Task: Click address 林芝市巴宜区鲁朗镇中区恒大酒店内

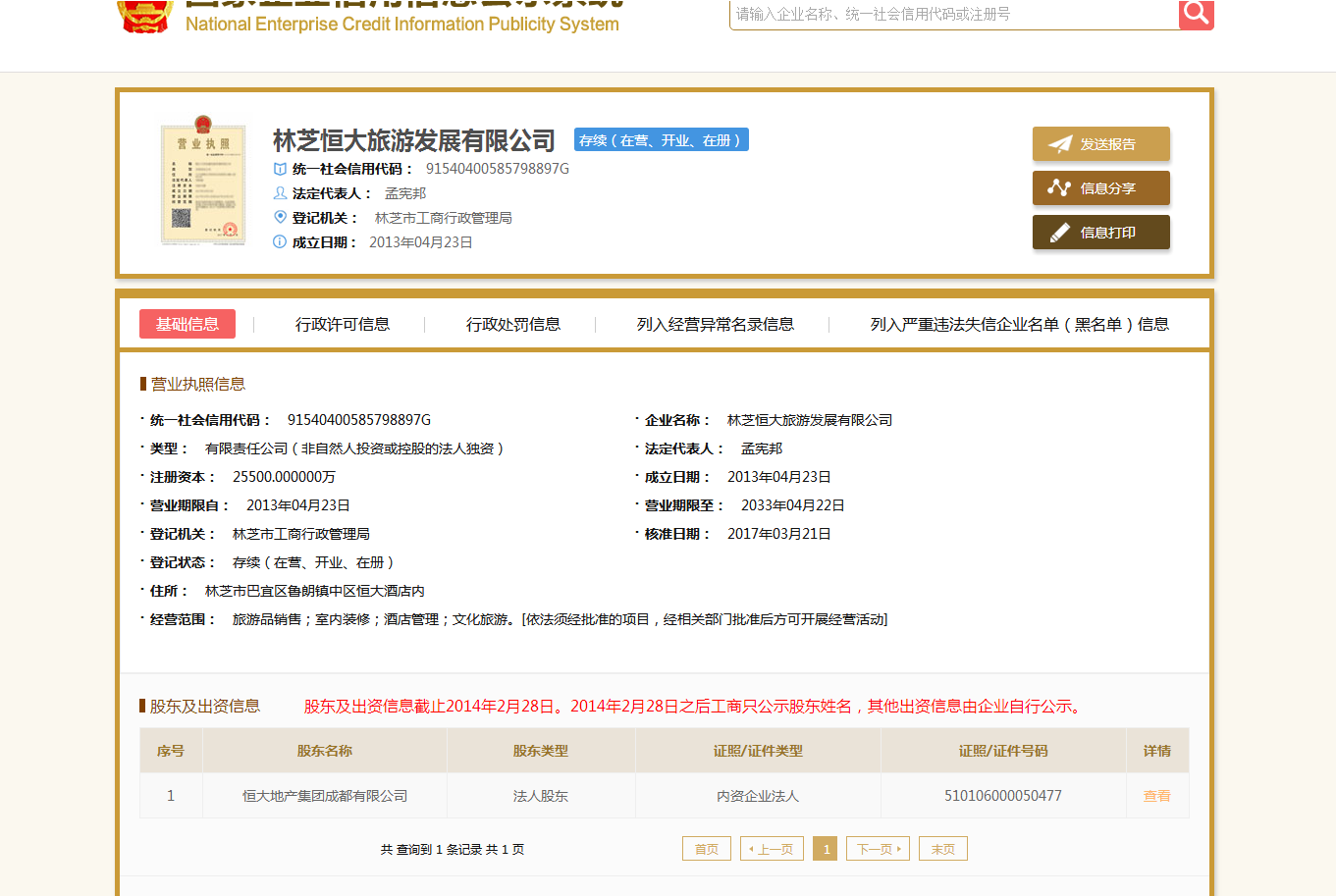Action: tap(315, 591)
